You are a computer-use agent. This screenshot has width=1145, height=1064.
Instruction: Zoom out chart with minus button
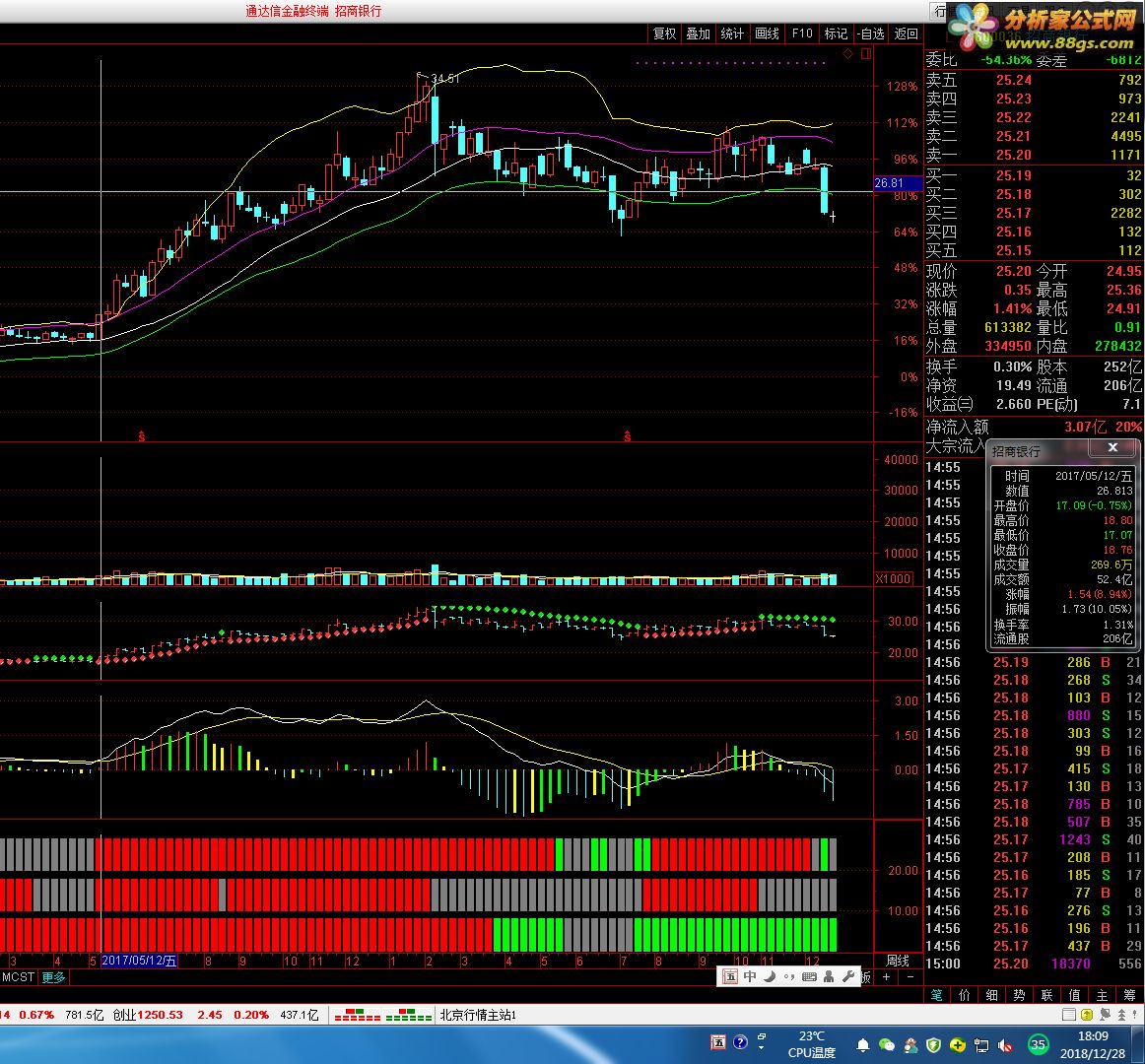tap(909, 977)
